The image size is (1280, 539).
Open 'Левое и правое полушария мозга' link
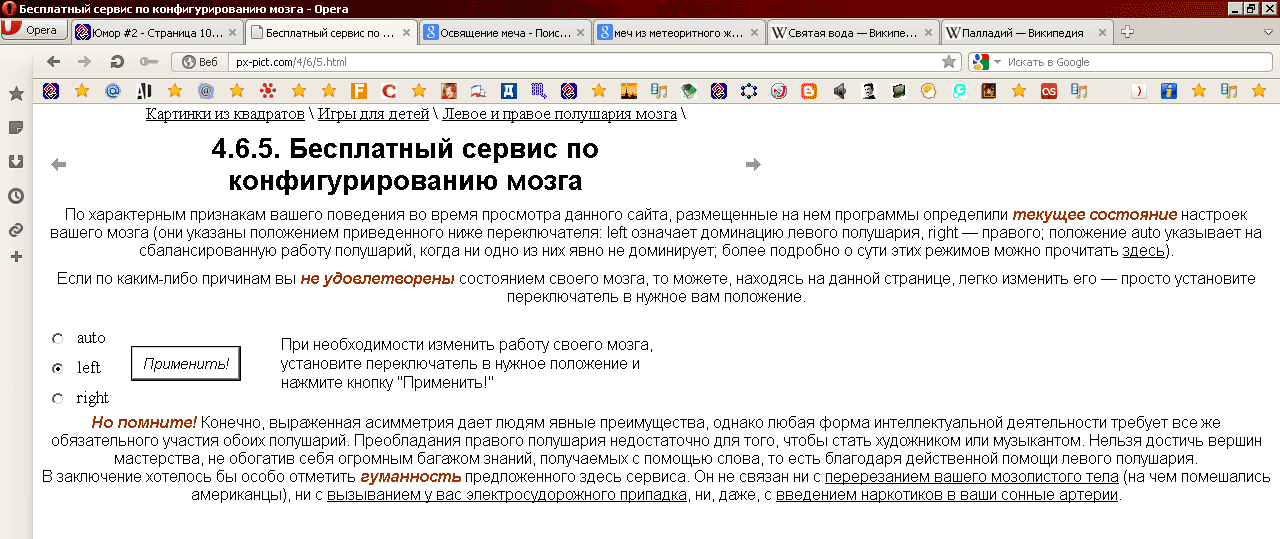[560, 114]
